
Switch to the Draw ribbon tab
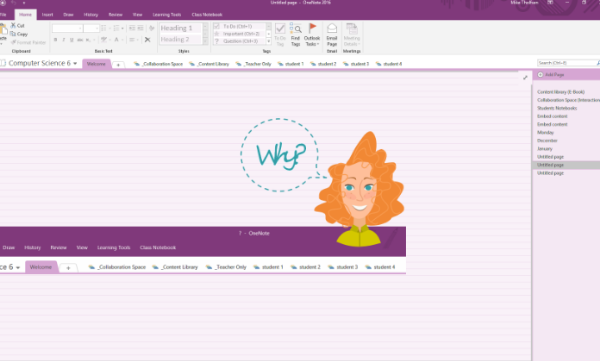(x=68, y=15)
